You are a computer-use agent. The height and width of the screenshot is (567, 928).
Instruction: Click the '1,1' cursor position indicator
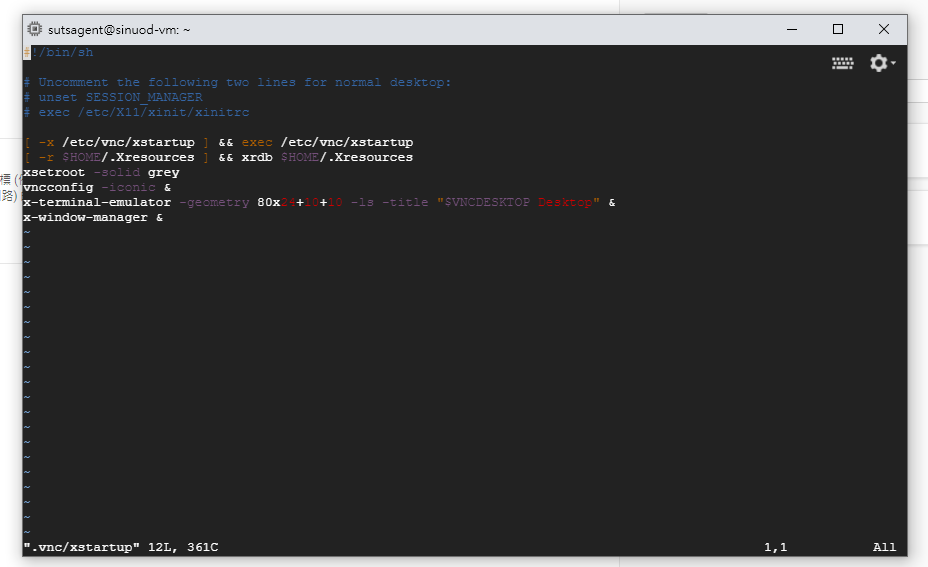(x=775, y=547)
